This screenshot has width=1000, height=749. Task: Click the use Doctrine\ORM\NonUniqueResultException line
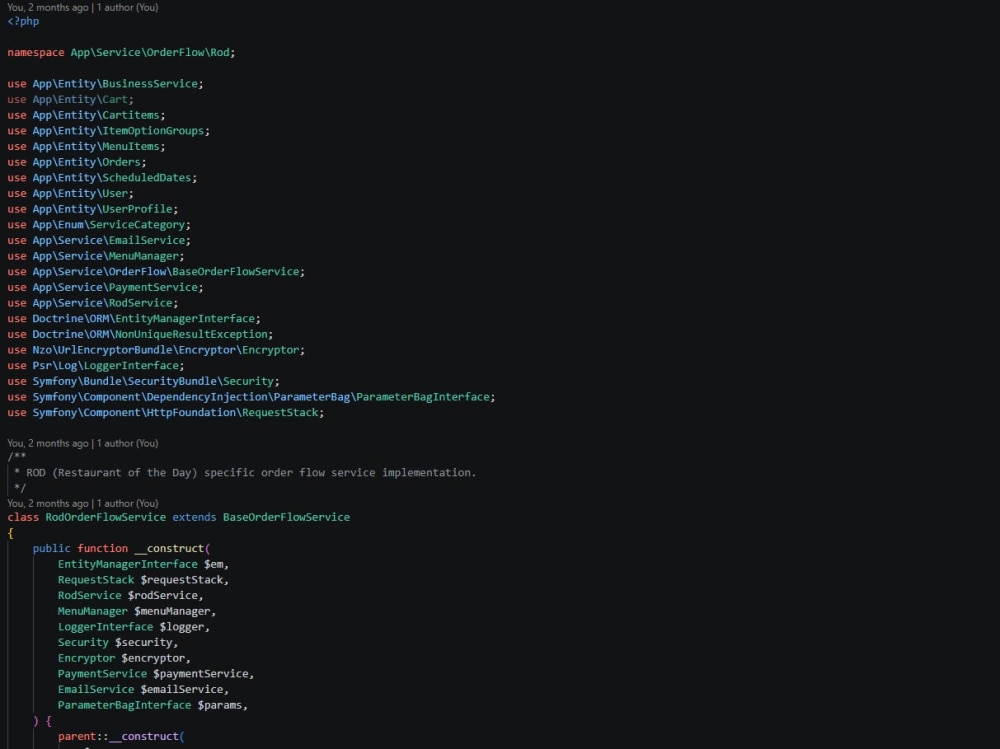pyautogui.click(x=140, y=334)
